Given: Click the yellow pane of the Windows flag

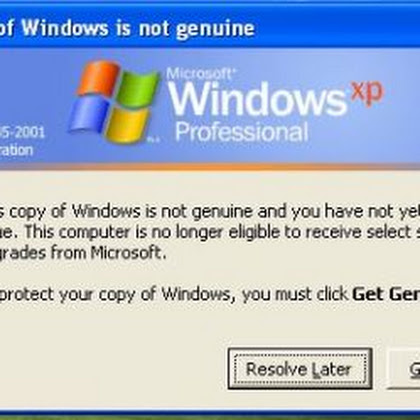Looking at the screenshot, I should (127, 126).
